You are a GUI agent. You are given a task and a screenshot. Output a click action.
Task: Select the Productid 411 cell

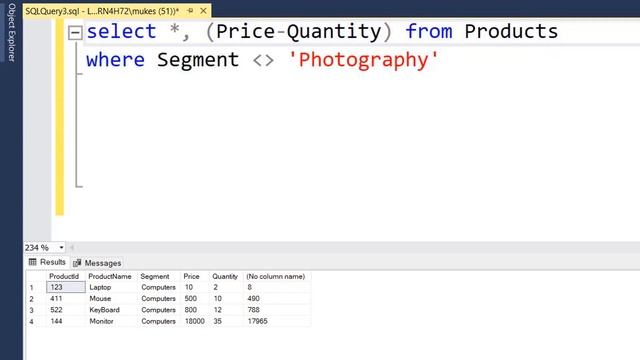pyautogui.click(x=66, y=299)
